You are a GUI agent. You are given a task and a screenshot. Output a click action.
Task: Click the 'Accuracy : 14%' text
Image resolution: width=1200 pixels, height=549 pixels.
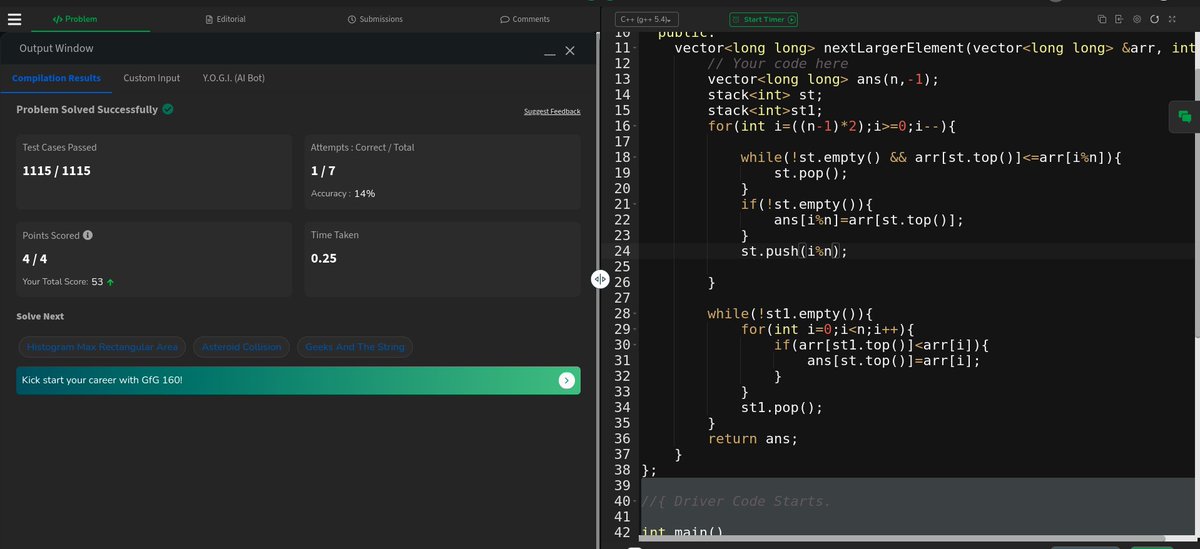pos(343,194)
